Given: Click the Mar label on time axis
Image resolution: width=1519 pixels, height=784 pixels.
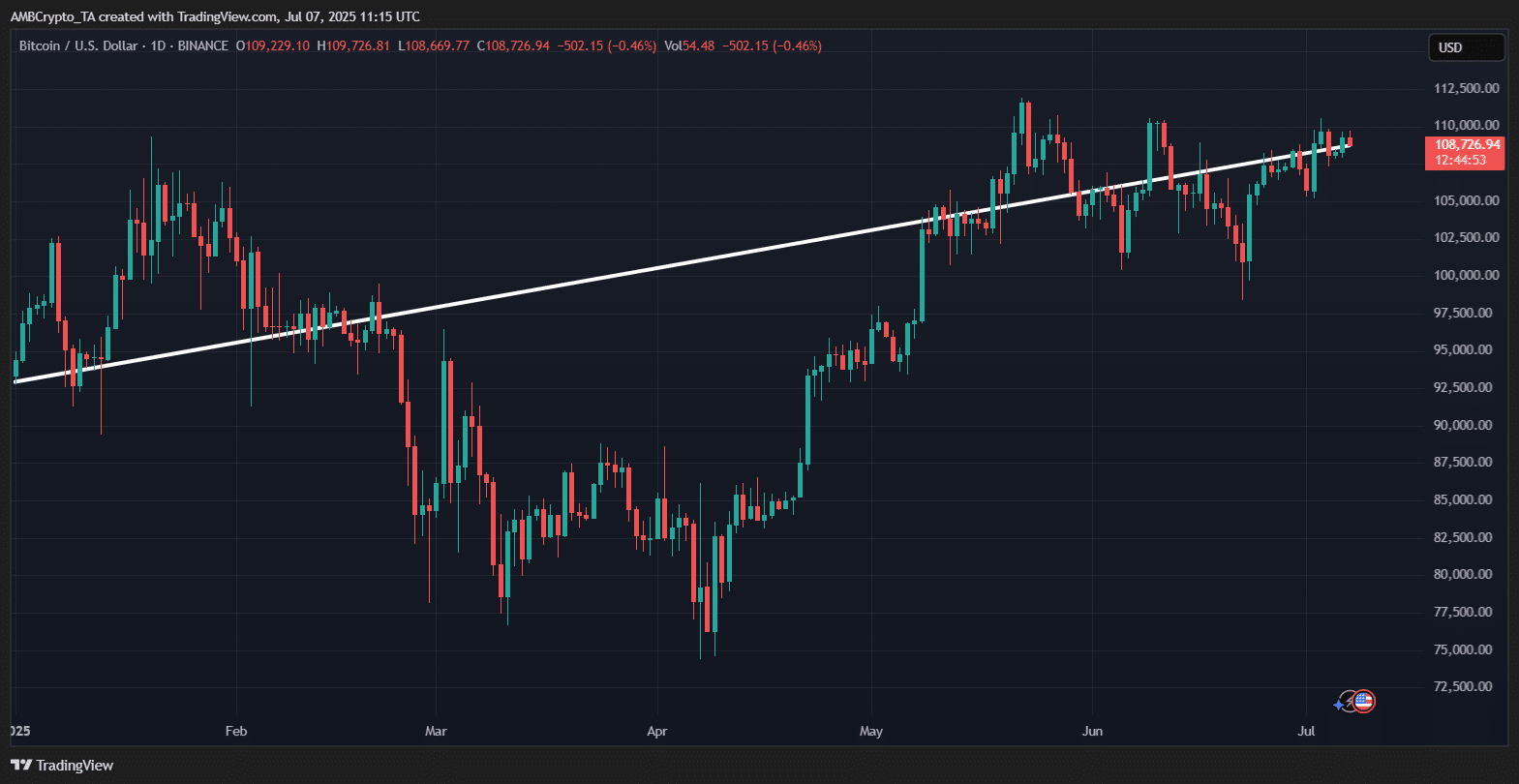Looking at the screenshot, I should tap(436, 731).
